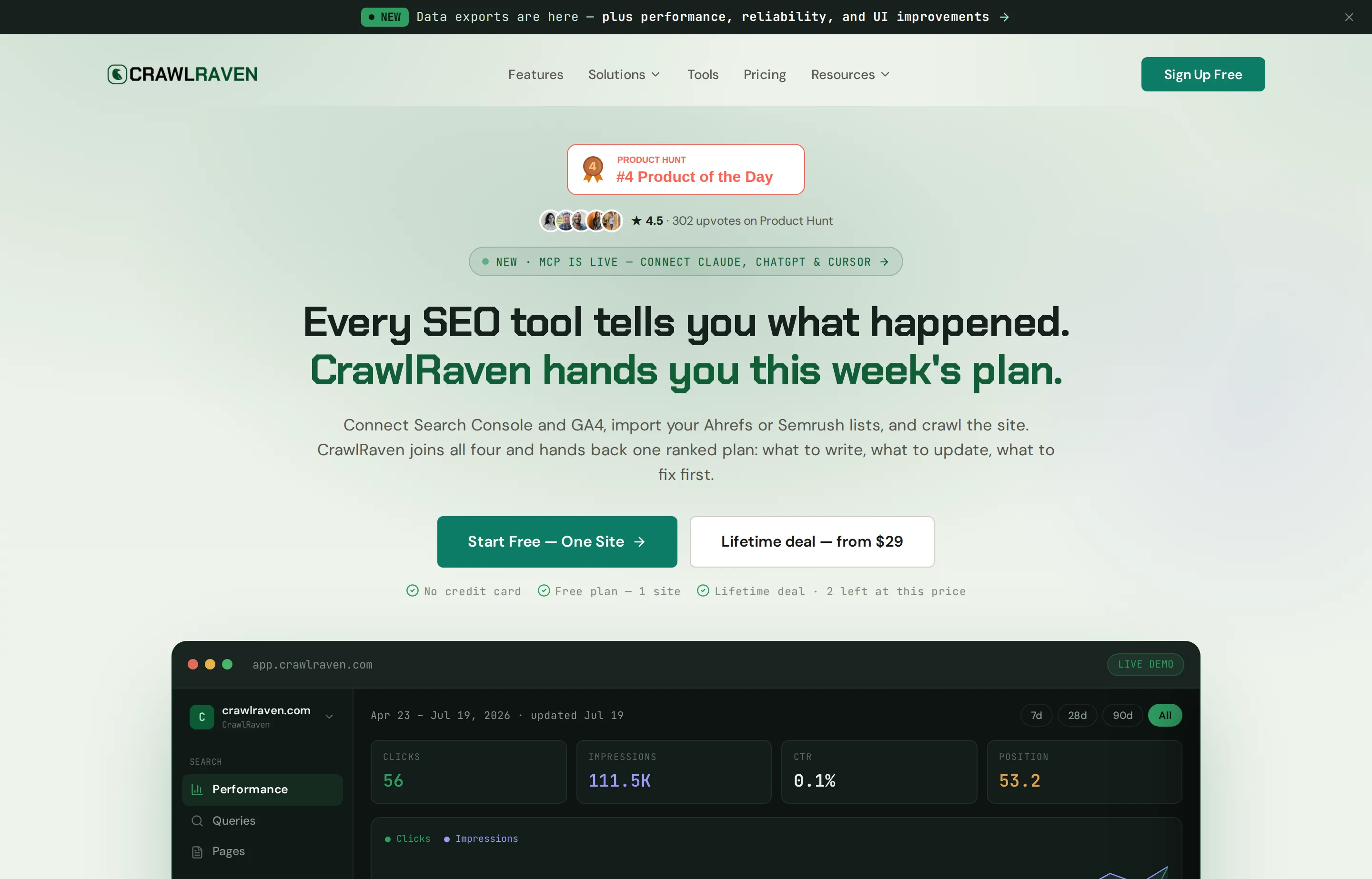Click the arrow icon in the MCP pill

[884, 262]
